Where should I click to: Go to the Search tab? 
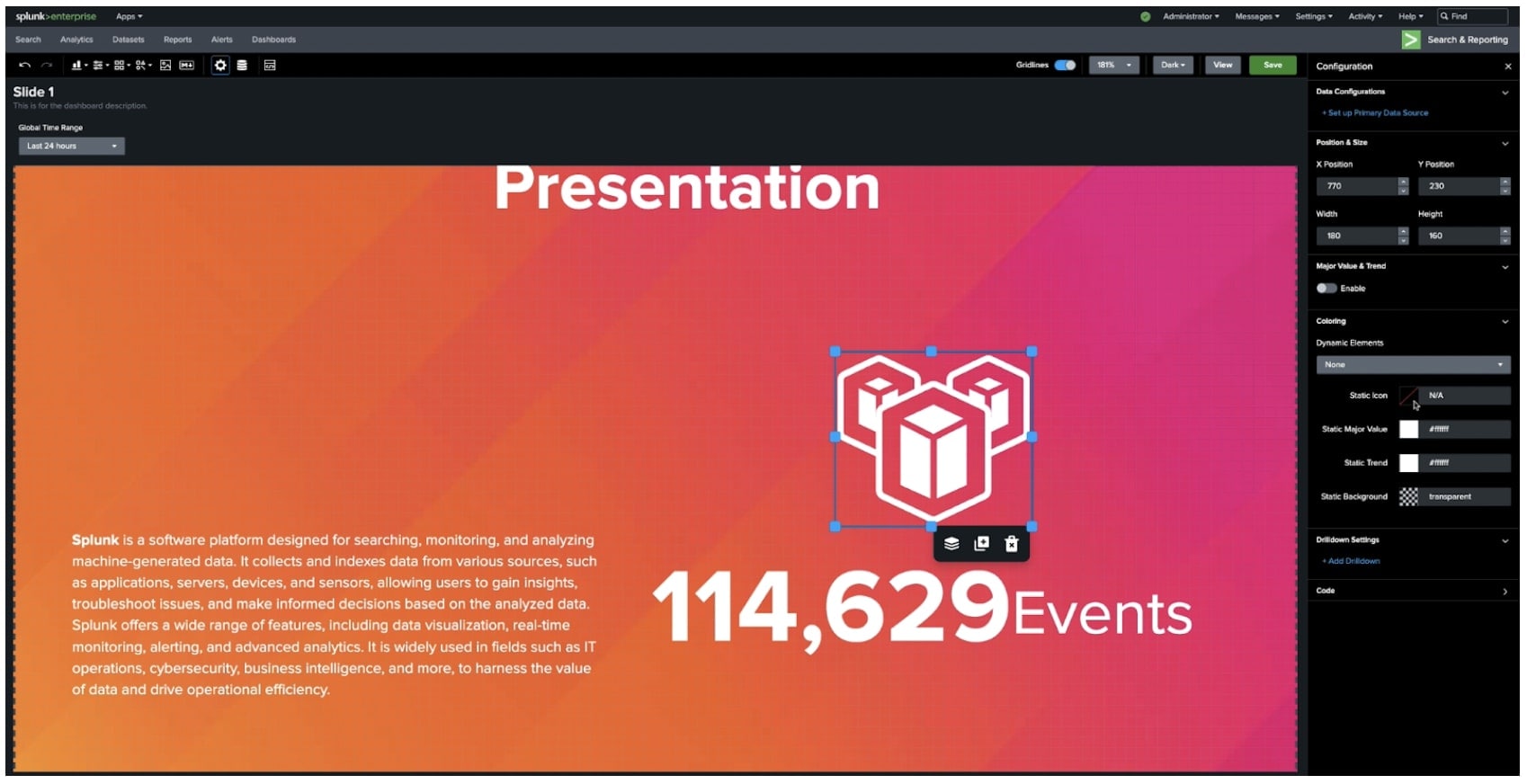[x=28, y=40]
